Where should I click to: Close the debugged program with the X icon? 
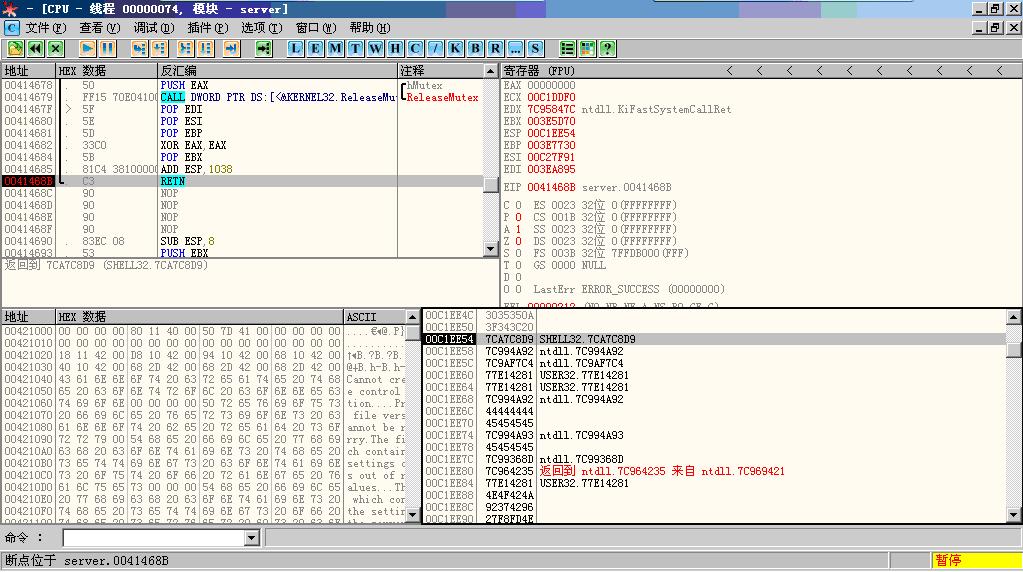coord(55,48)
